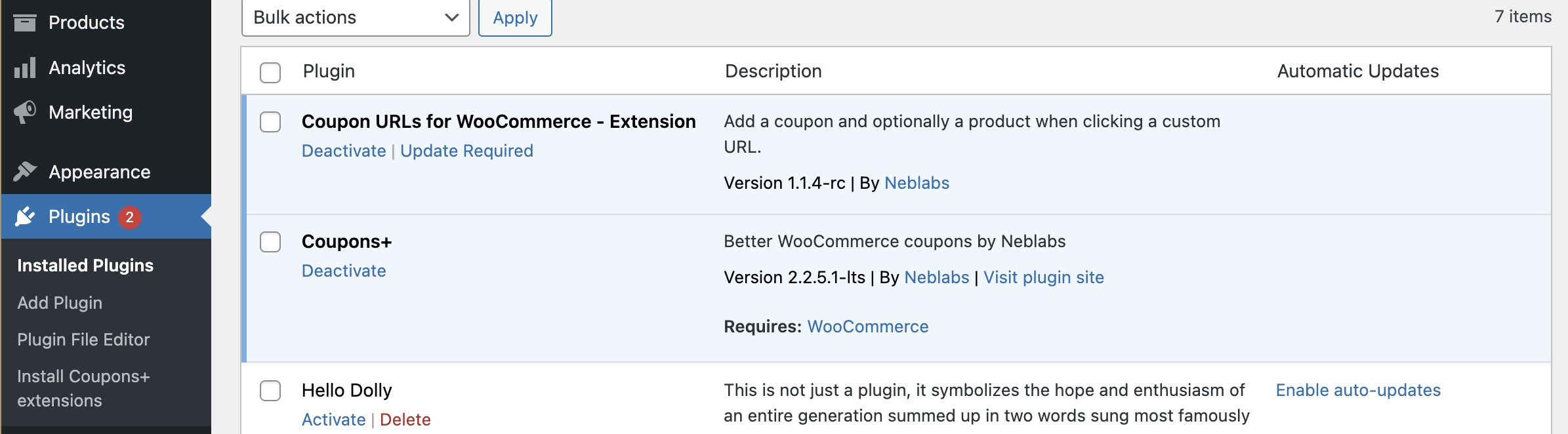
Task: Click the Analytics bar chart icon
Action: click(x=25, y=68)
